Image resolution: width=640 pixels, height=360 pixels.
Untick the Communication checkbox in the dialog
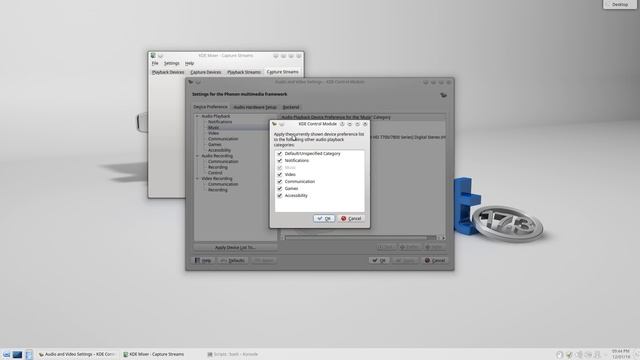pyautogui.click(x=280, y=182)
